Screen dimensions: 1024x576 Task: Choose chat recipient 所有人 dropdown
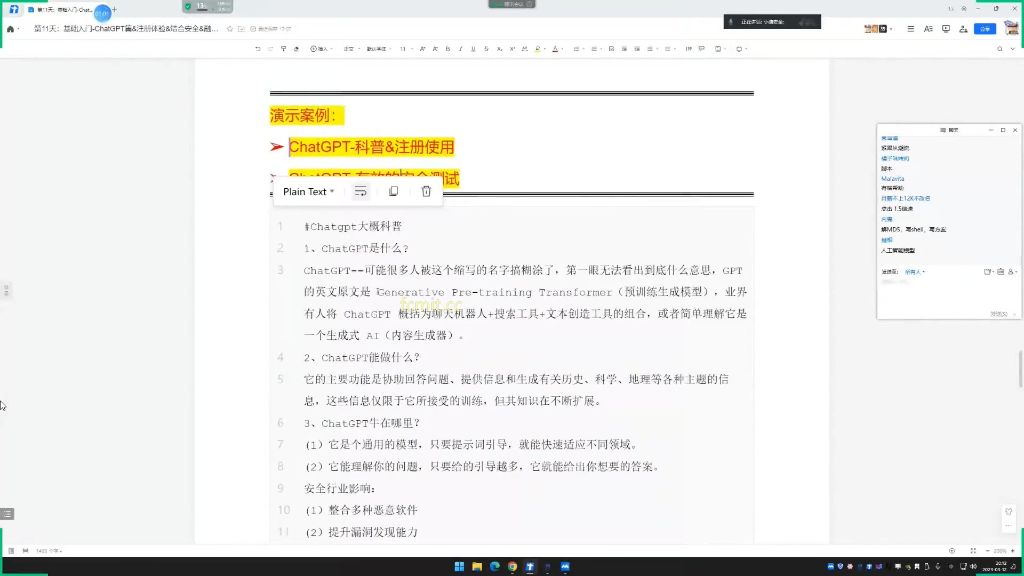tap(915, 272)
